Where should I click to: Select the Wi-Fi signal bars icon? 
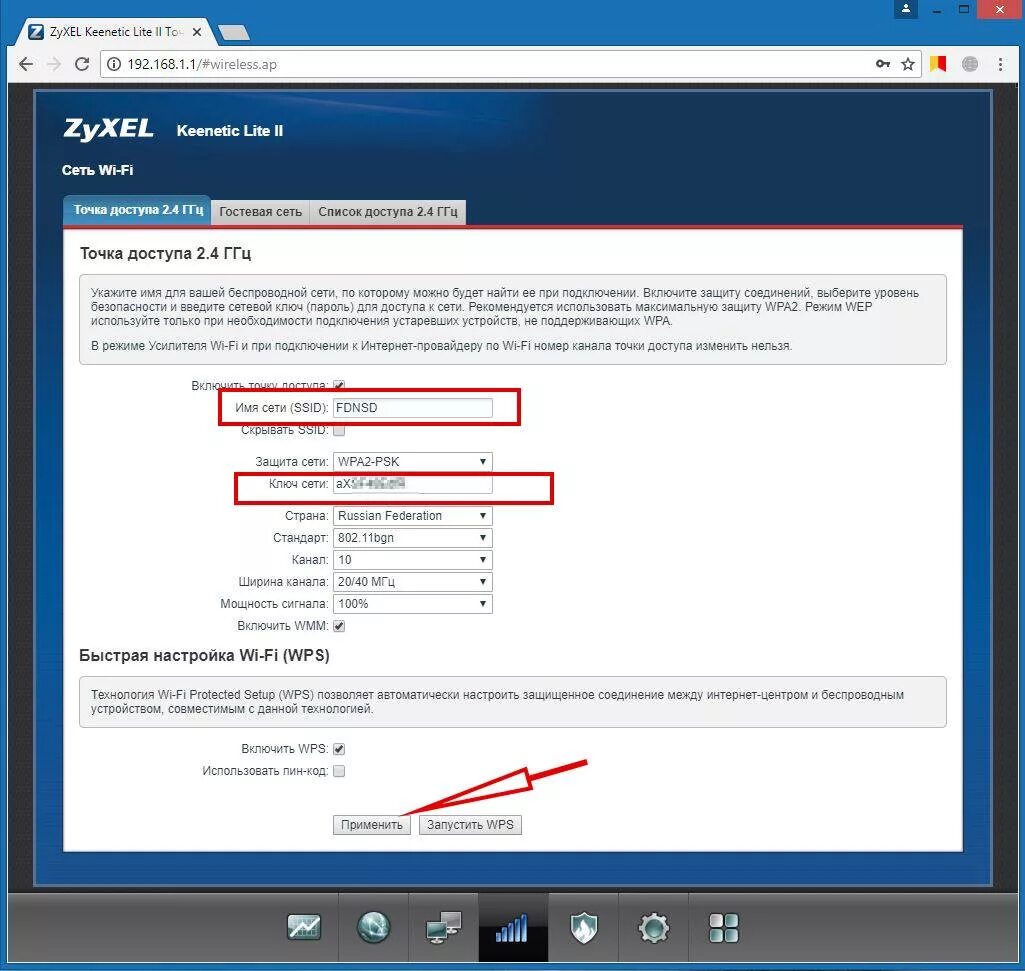[512, 927]
